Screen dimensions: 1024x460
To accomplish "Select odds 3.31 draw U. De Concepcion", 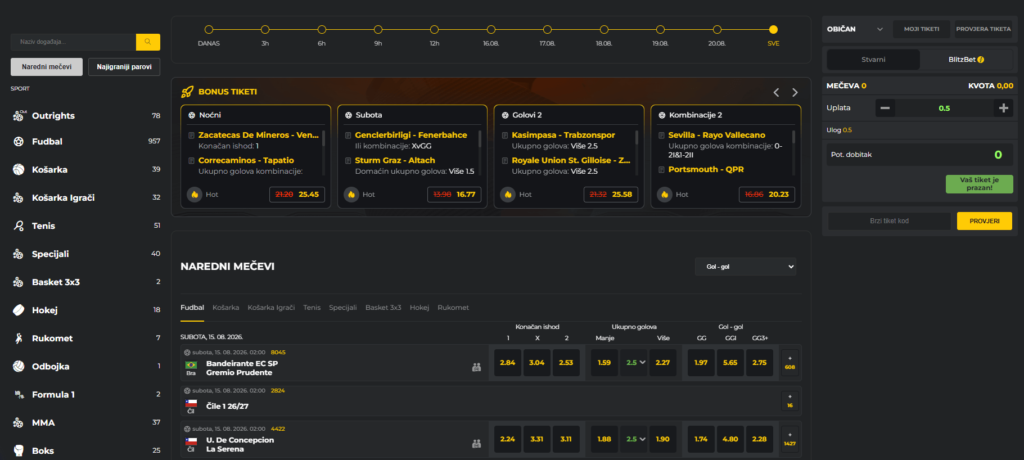I will coord(537,439).
